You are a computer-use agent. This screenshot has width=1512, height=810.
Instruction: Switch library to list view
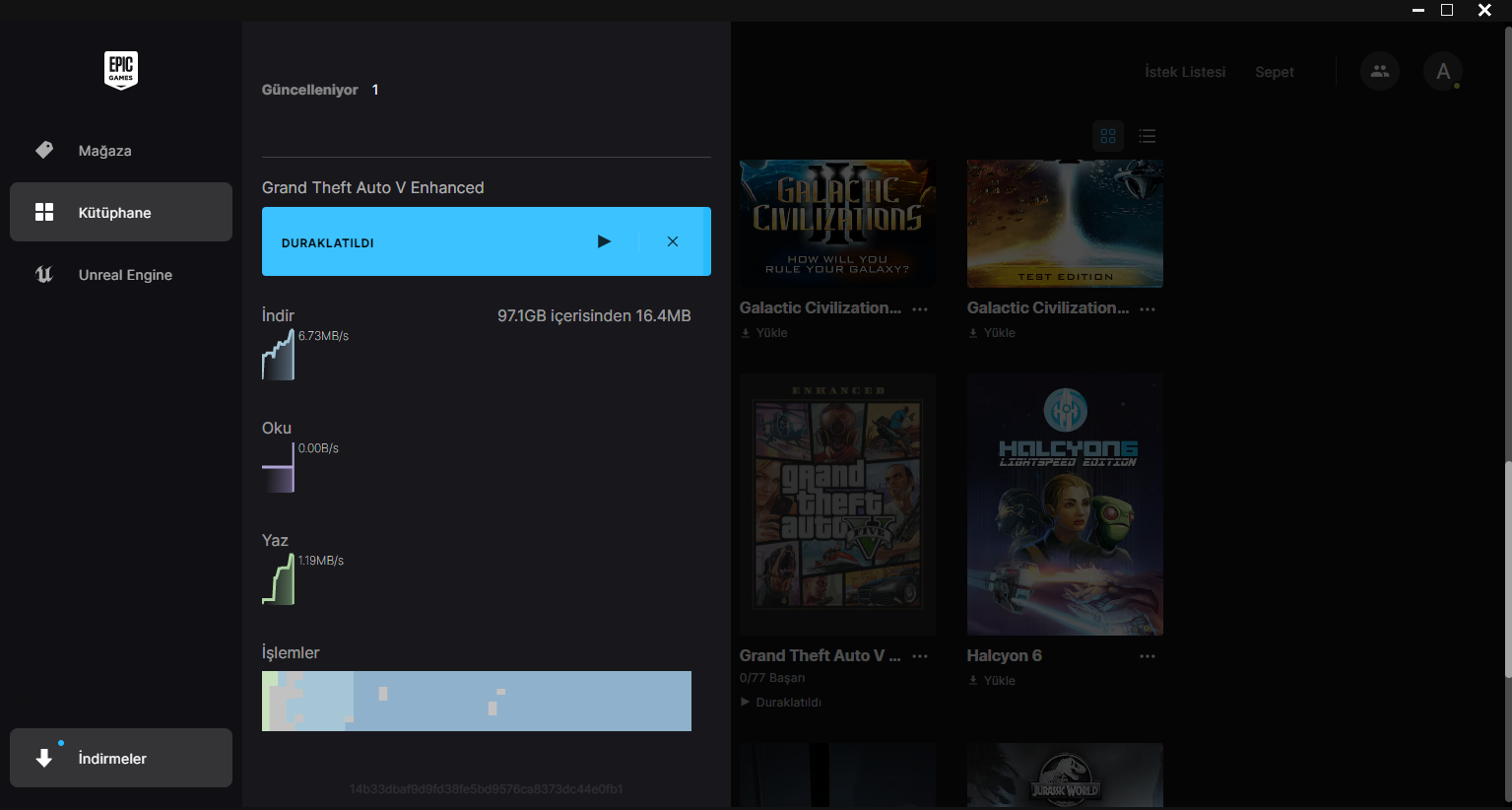1148,136
